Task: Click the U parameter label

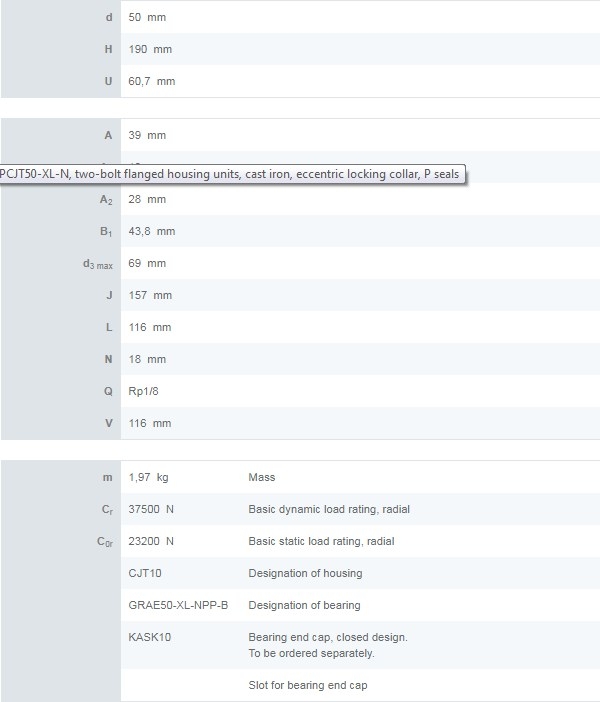Action: [108, 81]
